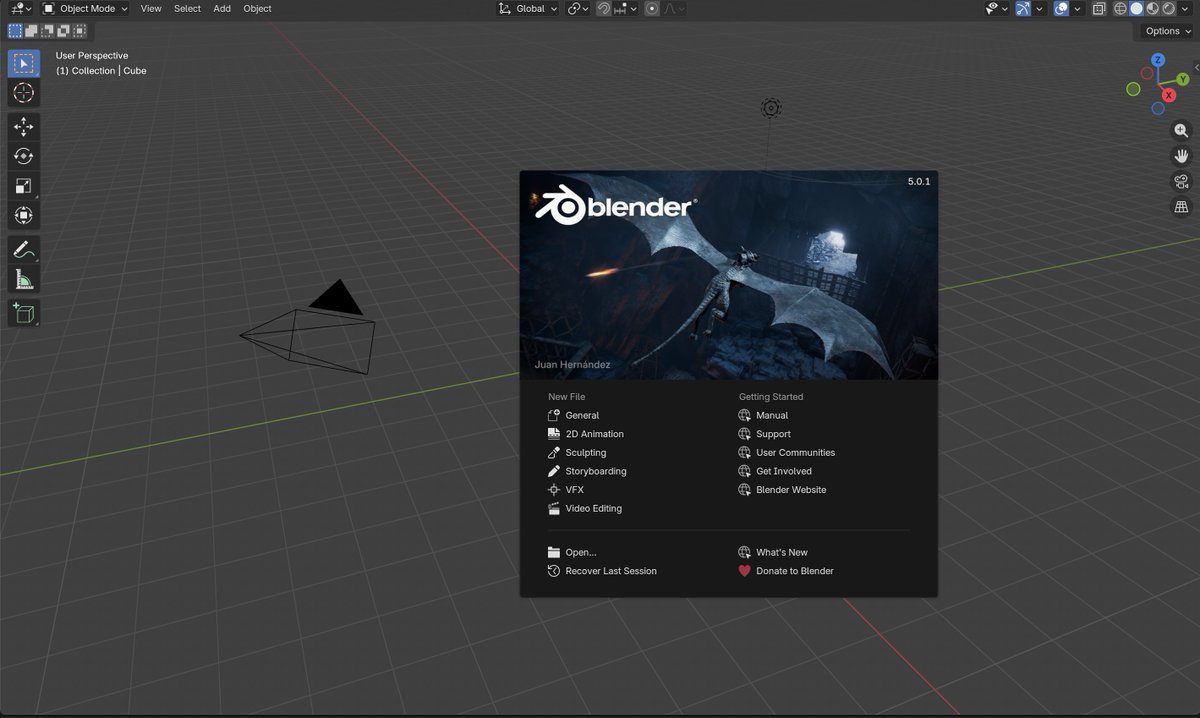Switch to the Scale tool
1200x718 pixels.
click(x=24, y=186)
